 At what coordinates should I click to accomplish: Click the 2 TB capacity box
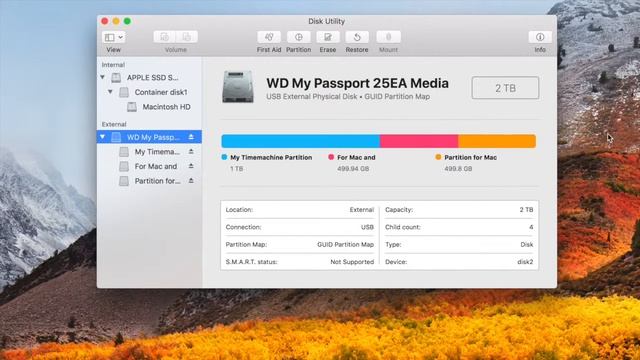[x=505, y=88]
